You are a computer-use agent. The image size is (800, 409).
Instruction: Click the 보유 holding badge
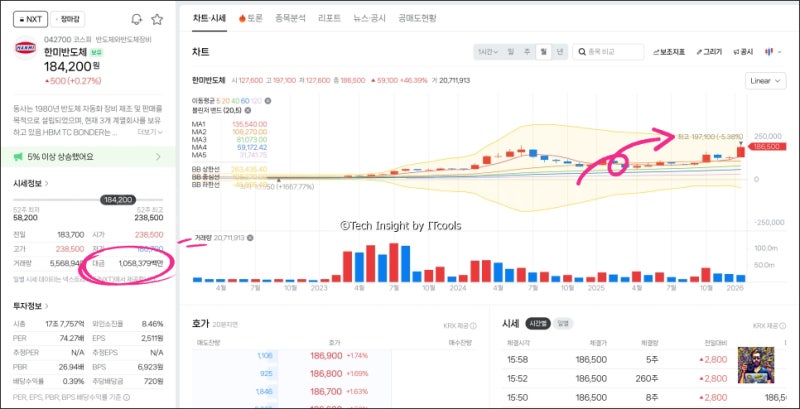click(97, 52)
